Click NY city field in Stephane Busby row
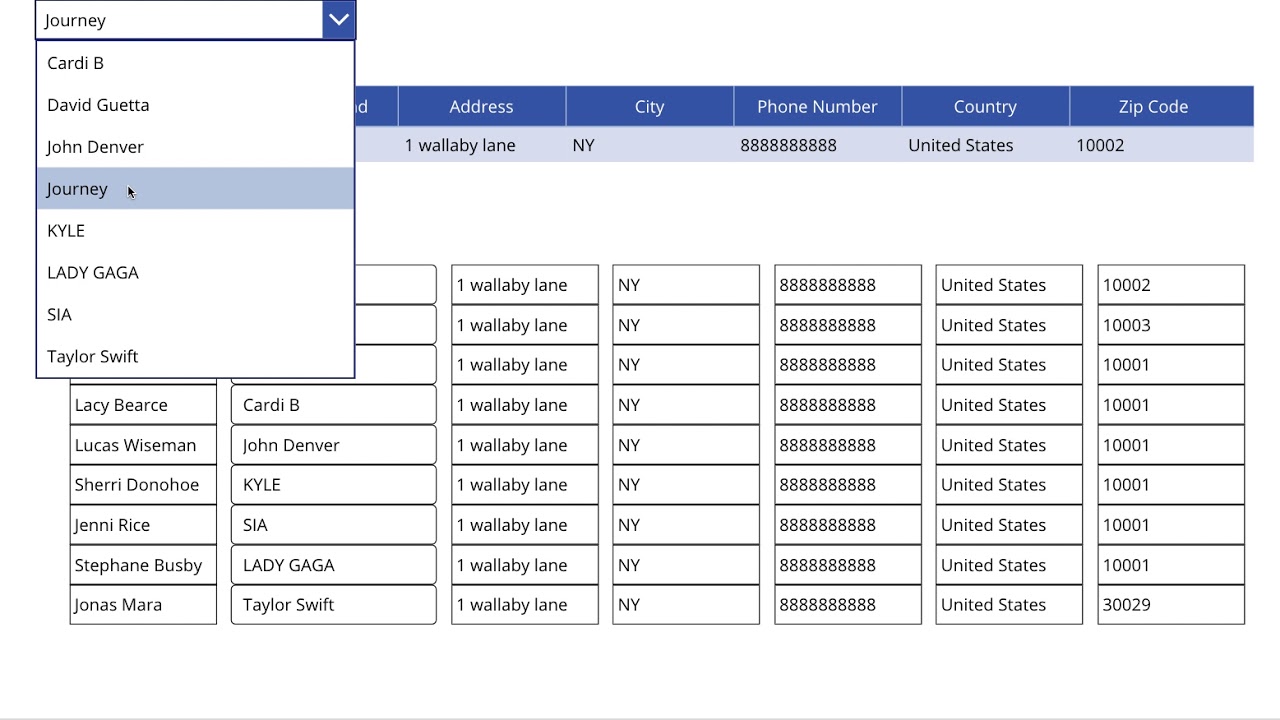 tap(686, 565)
